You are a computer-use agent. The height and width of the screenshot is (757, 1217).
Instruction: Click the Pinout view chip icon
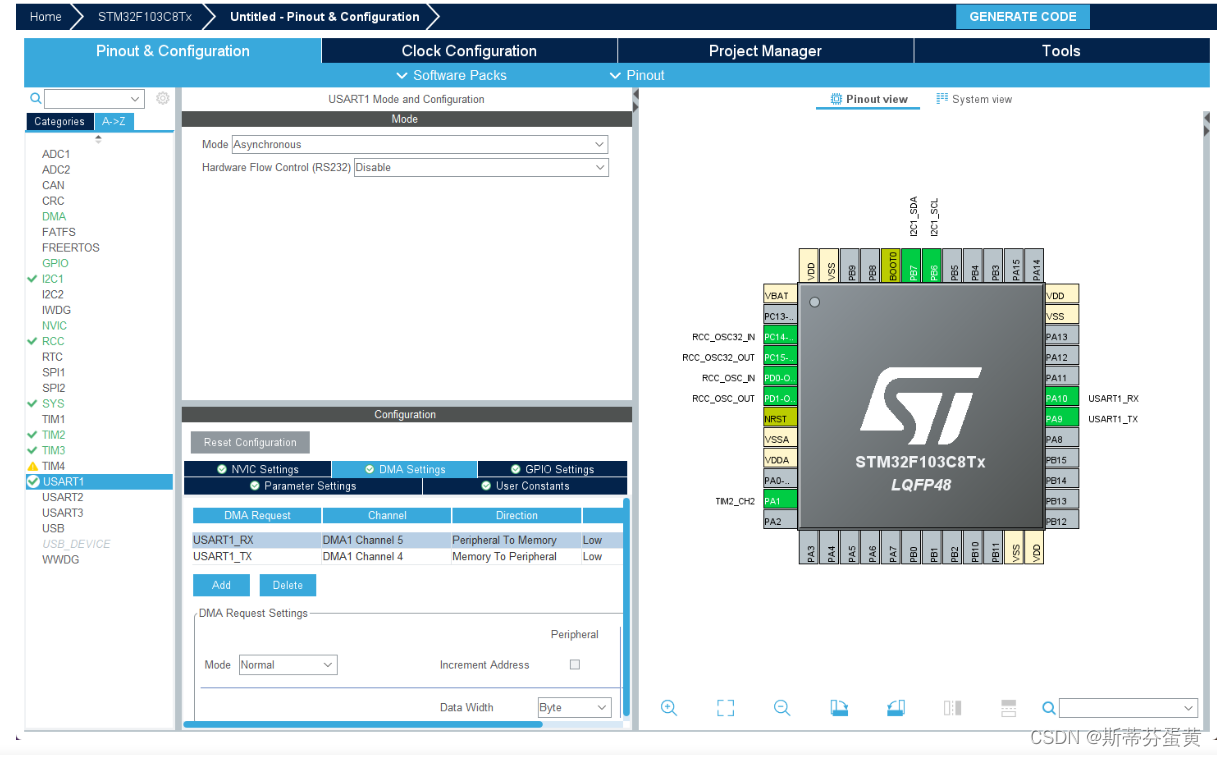tap(836, 99)
